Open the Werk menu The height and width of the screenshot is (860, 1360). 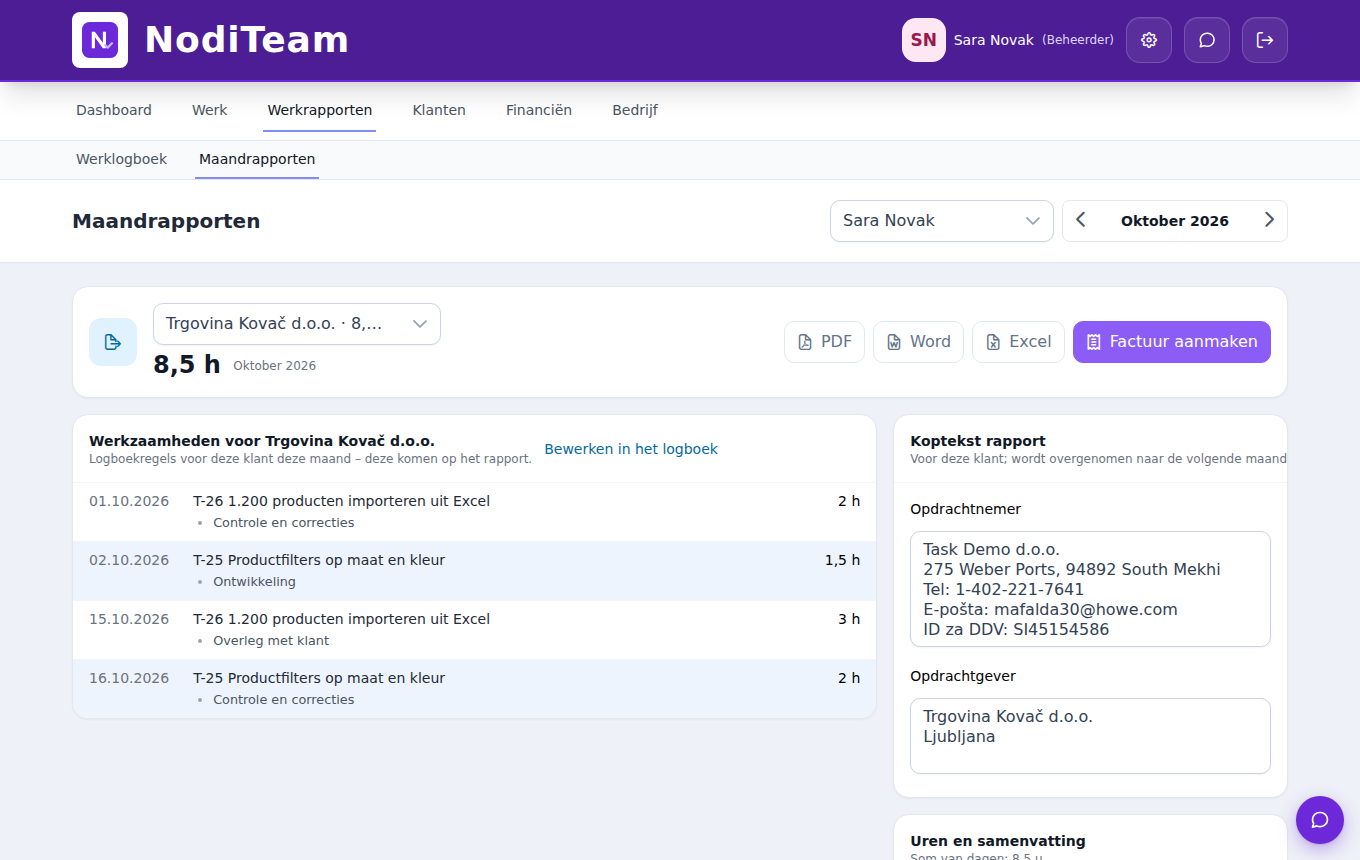click(x=210, y=110)
